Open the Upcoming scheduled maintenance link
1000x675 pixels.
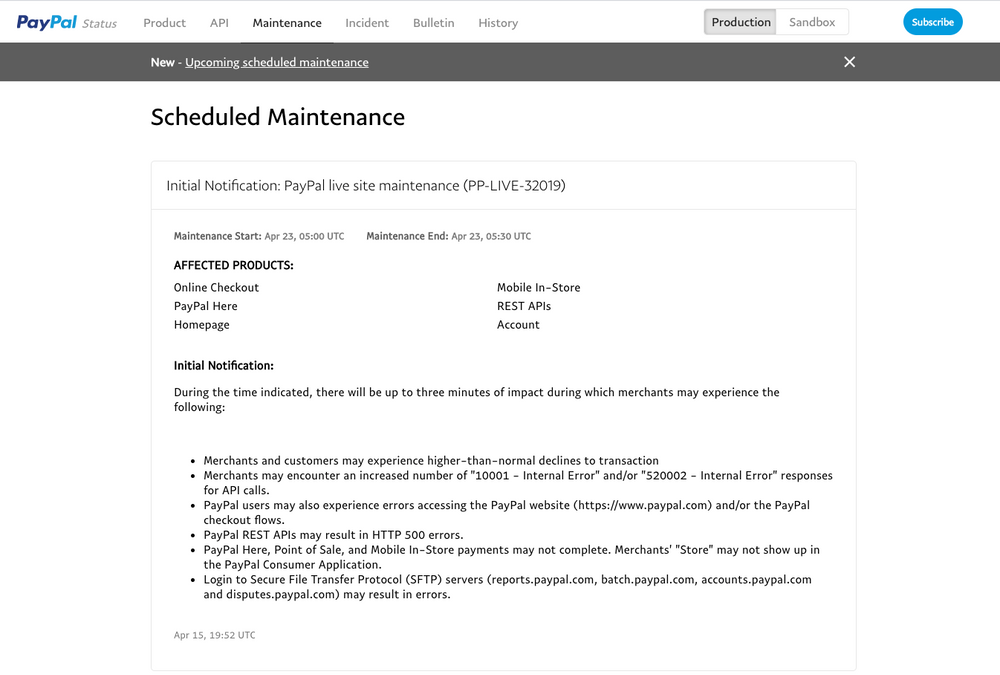[277, 61]
